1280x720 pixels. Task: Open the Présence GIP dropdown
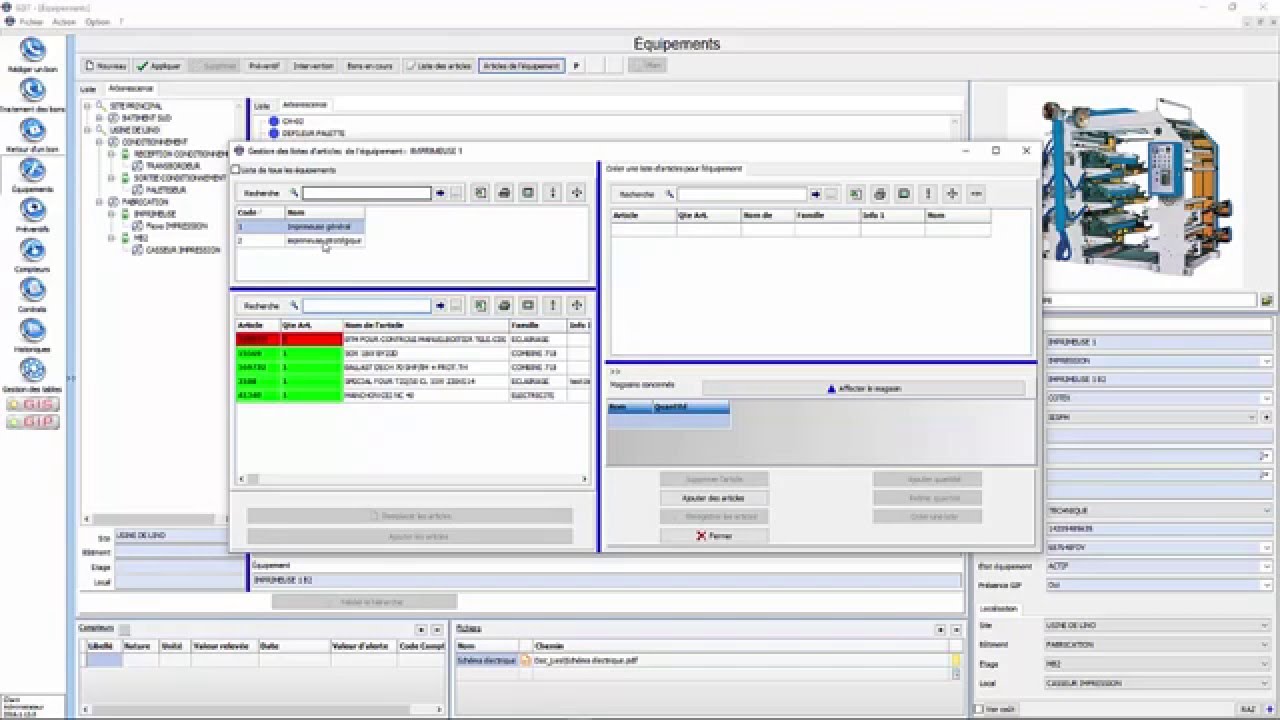(x=1266, y=585)
